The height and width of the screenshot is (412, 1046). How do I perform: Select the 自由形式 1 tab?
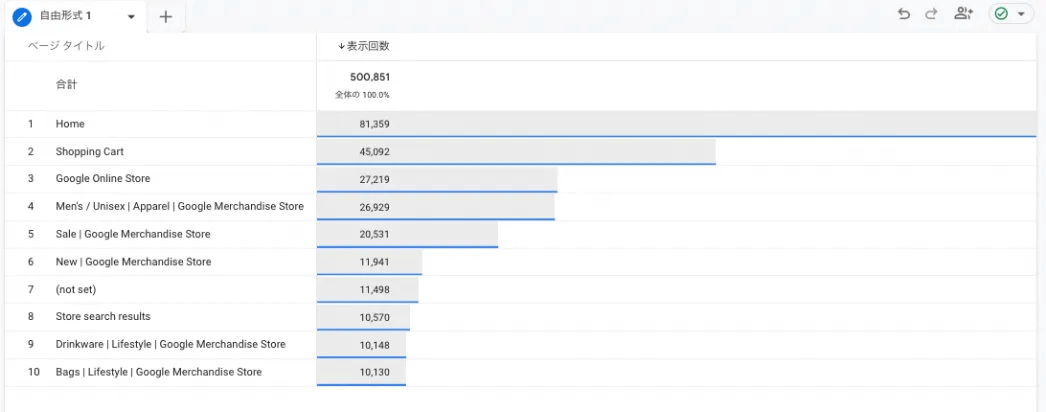pyautogui.click(x=66, y=16)
